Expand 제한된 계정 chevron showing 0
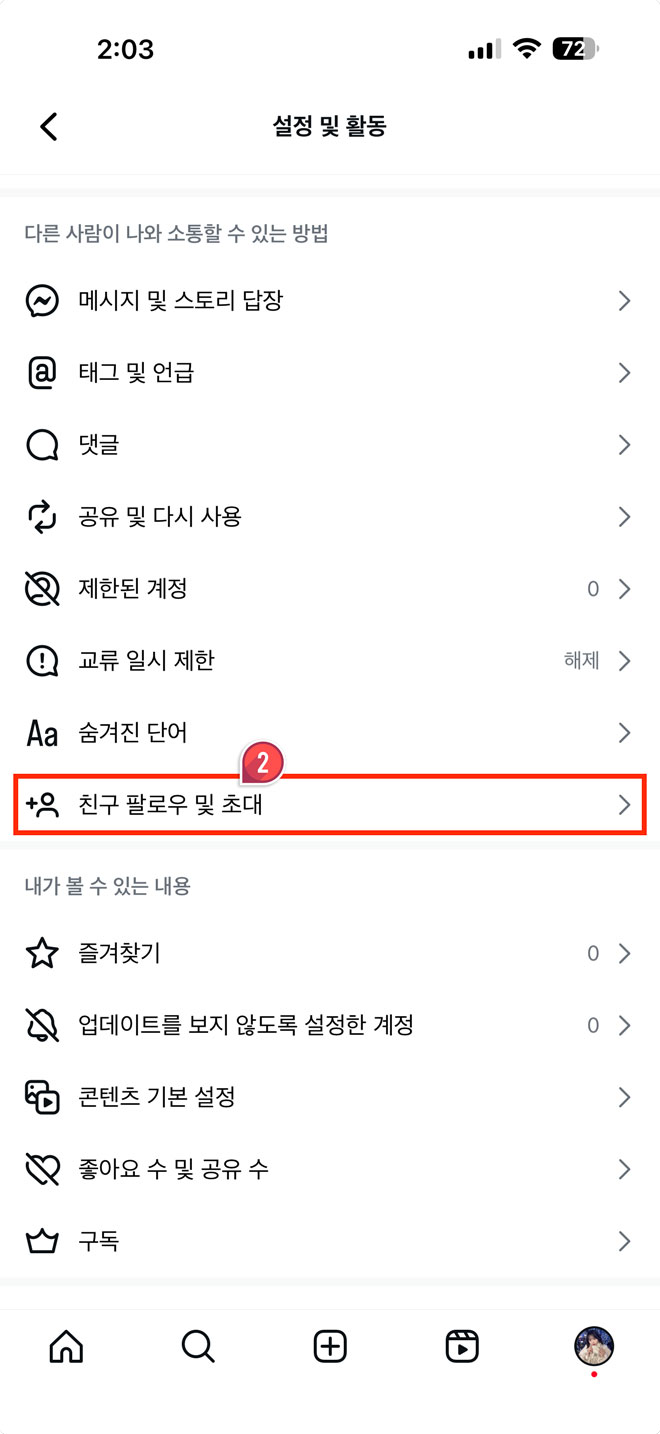Screen dimensions: 660x1434 click(624, 589)
